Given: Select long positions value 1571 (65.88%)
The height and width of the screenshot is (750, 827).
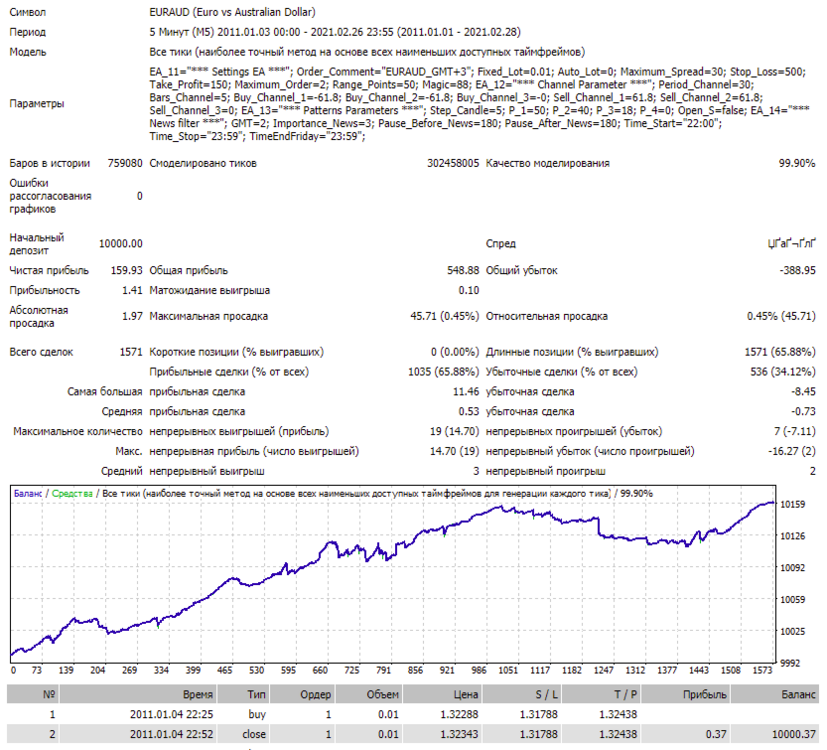Looking at the screenshot, I should [780, 352].
